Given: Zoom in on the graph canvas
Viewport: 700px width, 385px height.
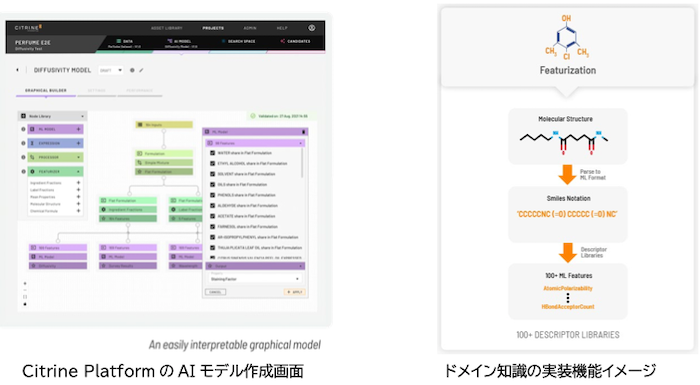Looking at the screenshot, I should click(25, 283).
